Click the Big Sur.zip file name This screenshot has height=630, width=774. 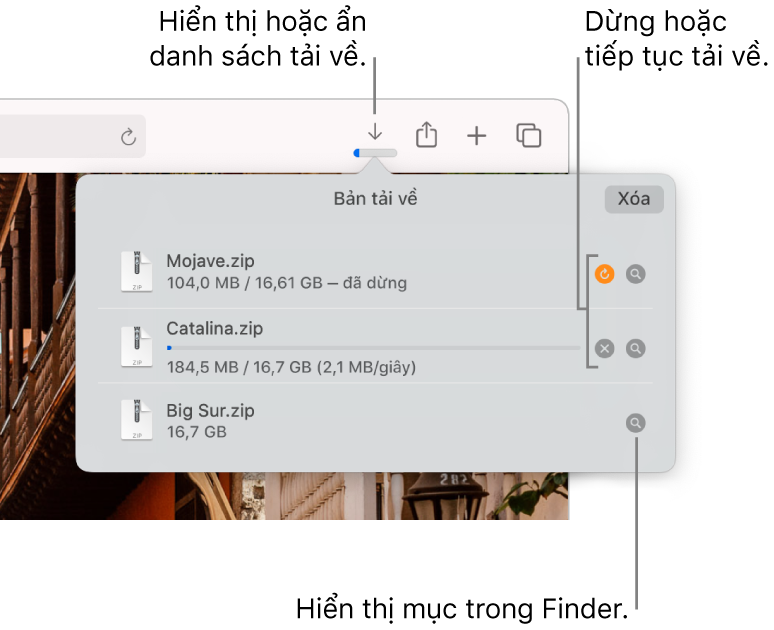210,410
